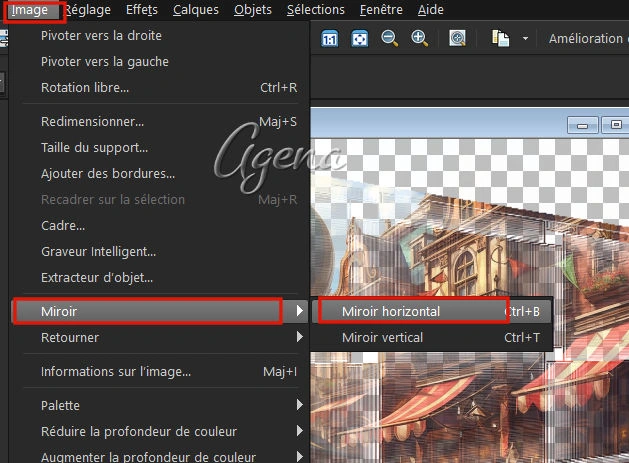Viewport: 629px width, 463px height.
Task: Click the Amélioration toolbar label
Action: pyautogui.click(x=586, y=39)
